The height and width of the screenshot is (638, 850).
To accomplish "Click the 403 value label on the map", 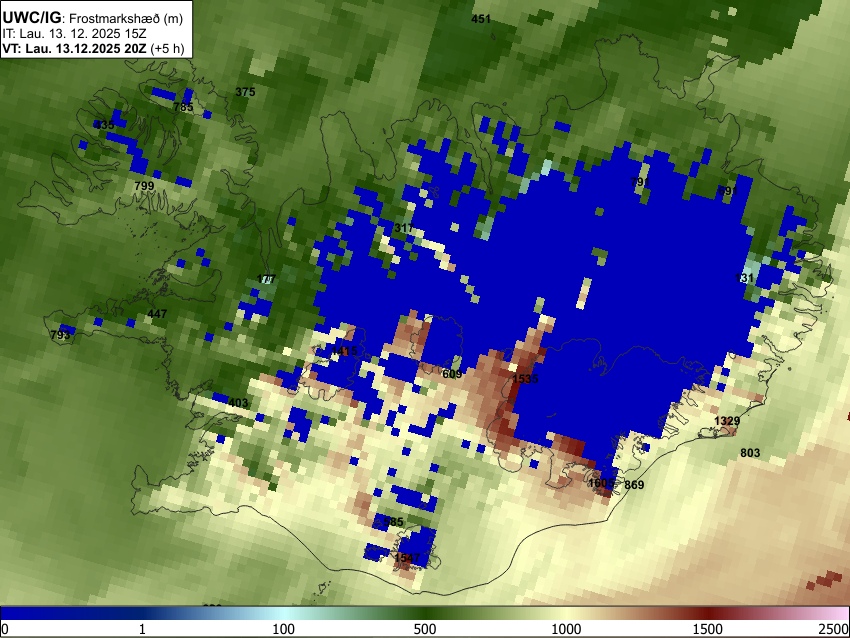I will point(238,403).
